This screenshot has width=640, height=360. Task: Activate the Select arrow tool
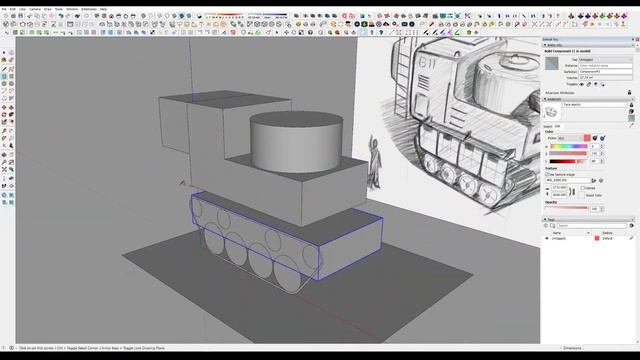4,53
